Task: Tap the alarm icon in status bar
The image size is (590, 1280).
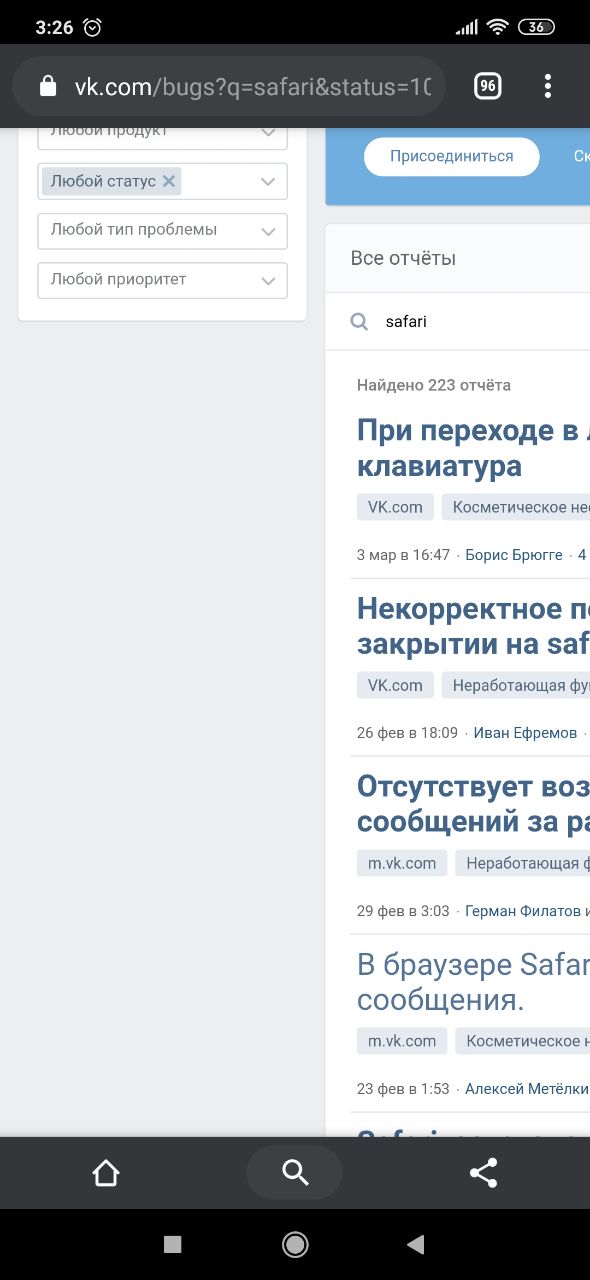Action: click(x=93, y=28)
